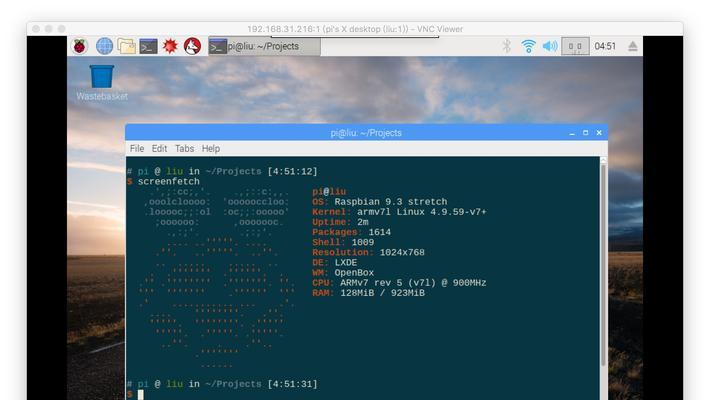Click the 'DE: LXDE' line
This screenshot has width=710, height=400.
[334, 262]
